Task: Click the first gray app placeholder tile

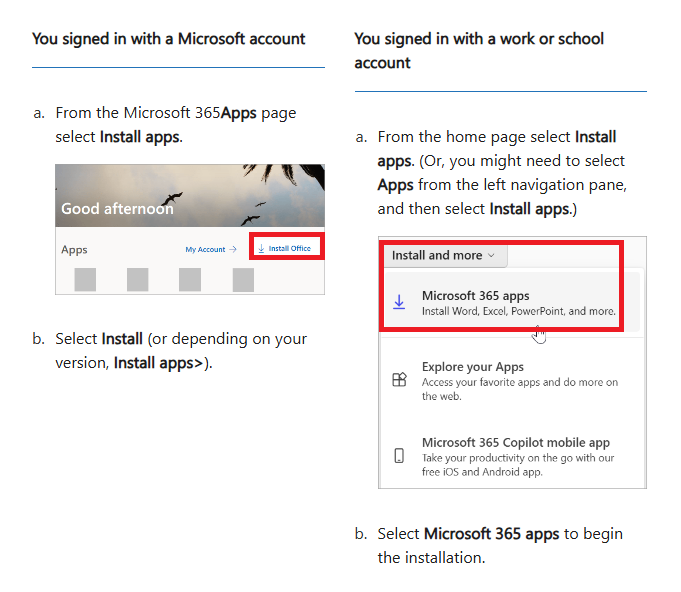Action: 85,279
